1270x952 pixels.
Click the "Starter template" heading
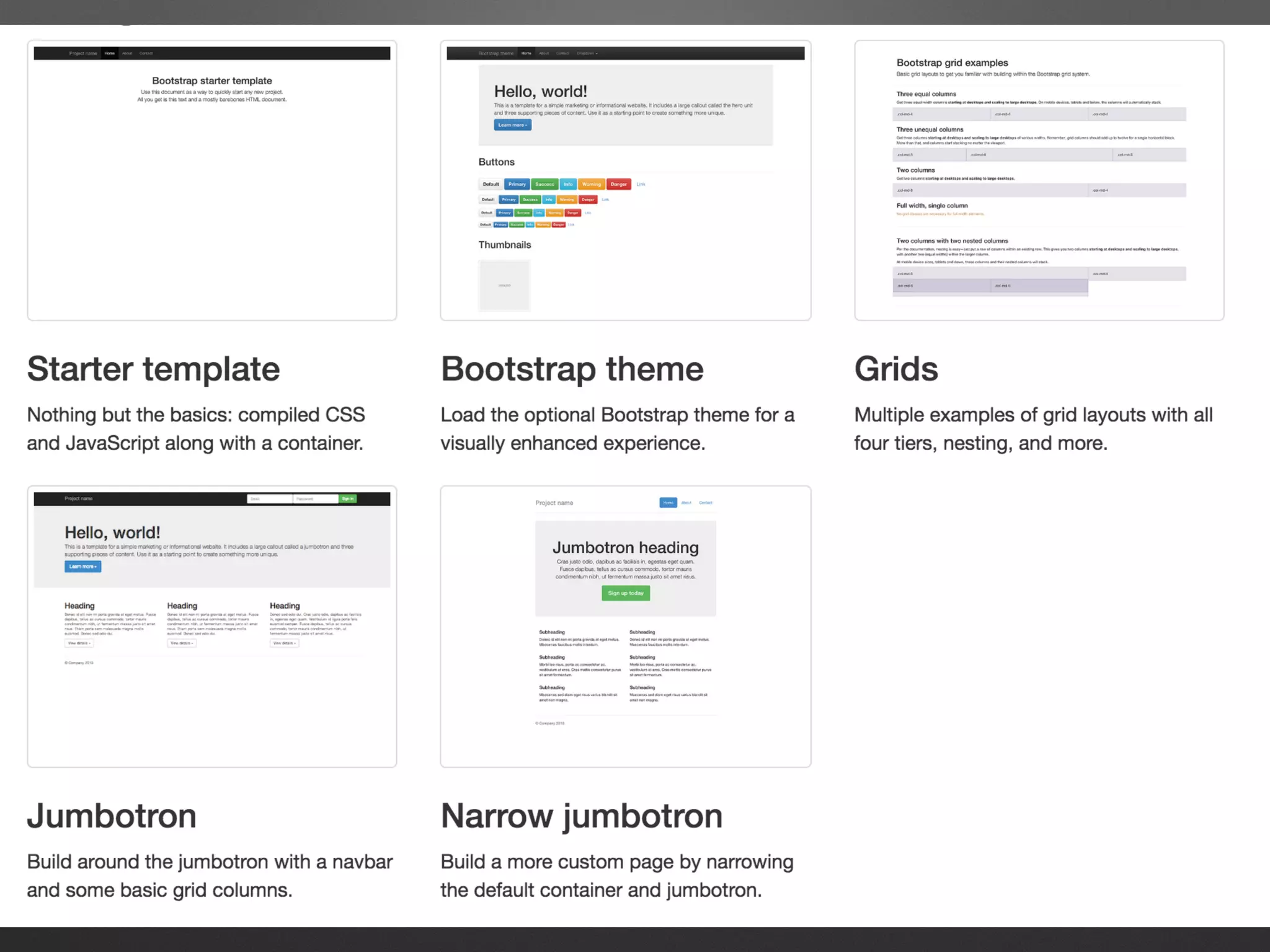(153, 369)
